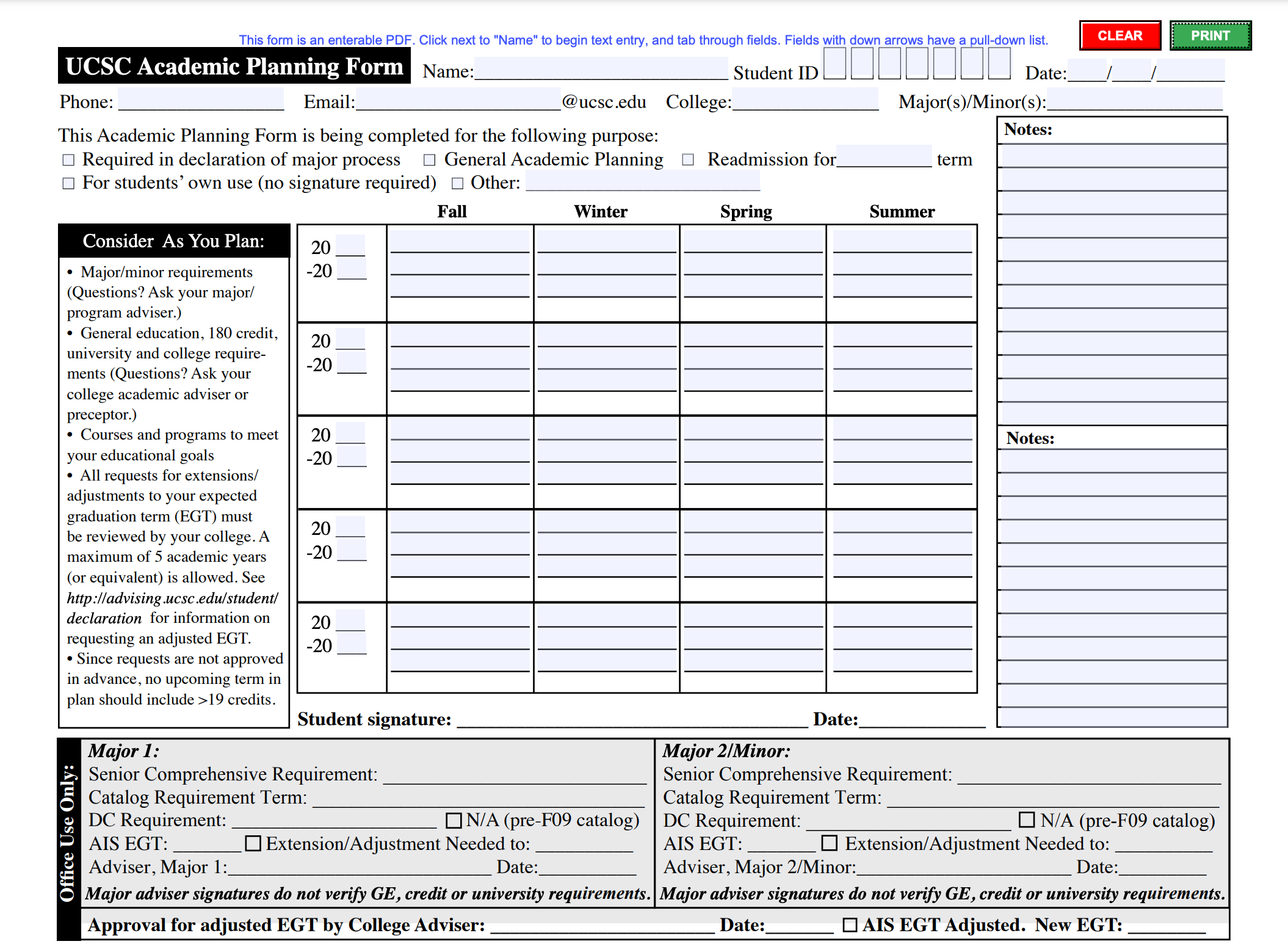The height and width of the screenshot is (944, 1288).
Task: Click first line of upper Notes box
Action: tap(1114, 156)
